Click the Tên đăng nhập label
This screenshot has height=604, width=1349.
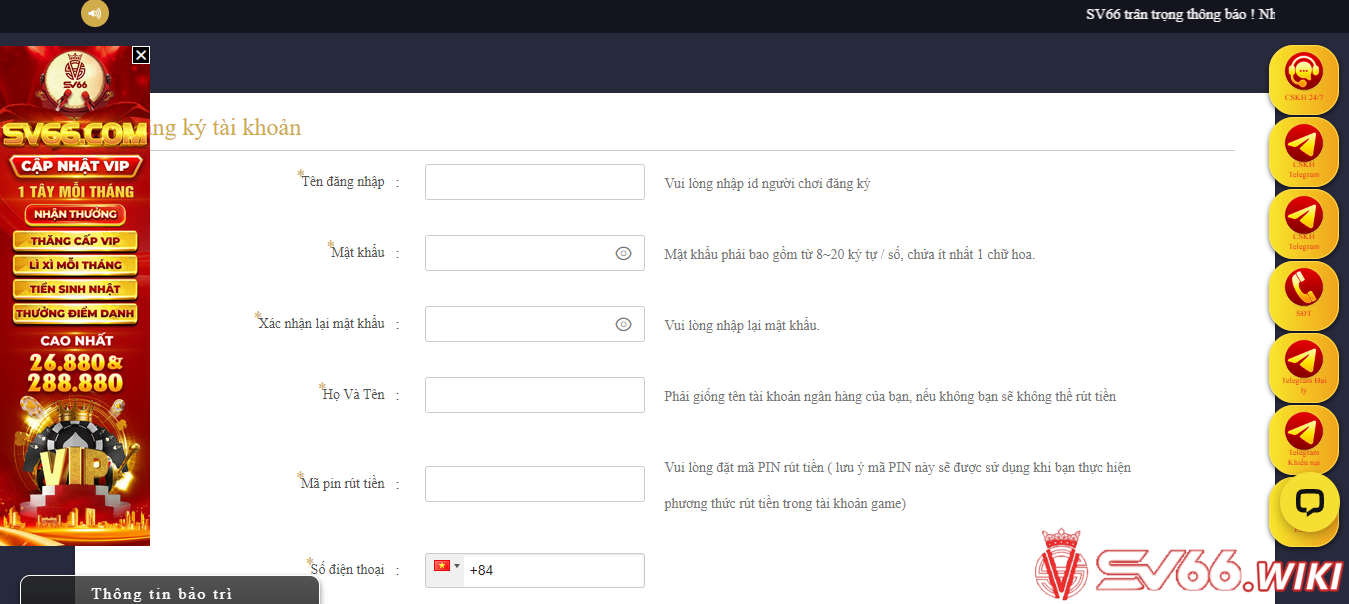click(x=343, y=181)
